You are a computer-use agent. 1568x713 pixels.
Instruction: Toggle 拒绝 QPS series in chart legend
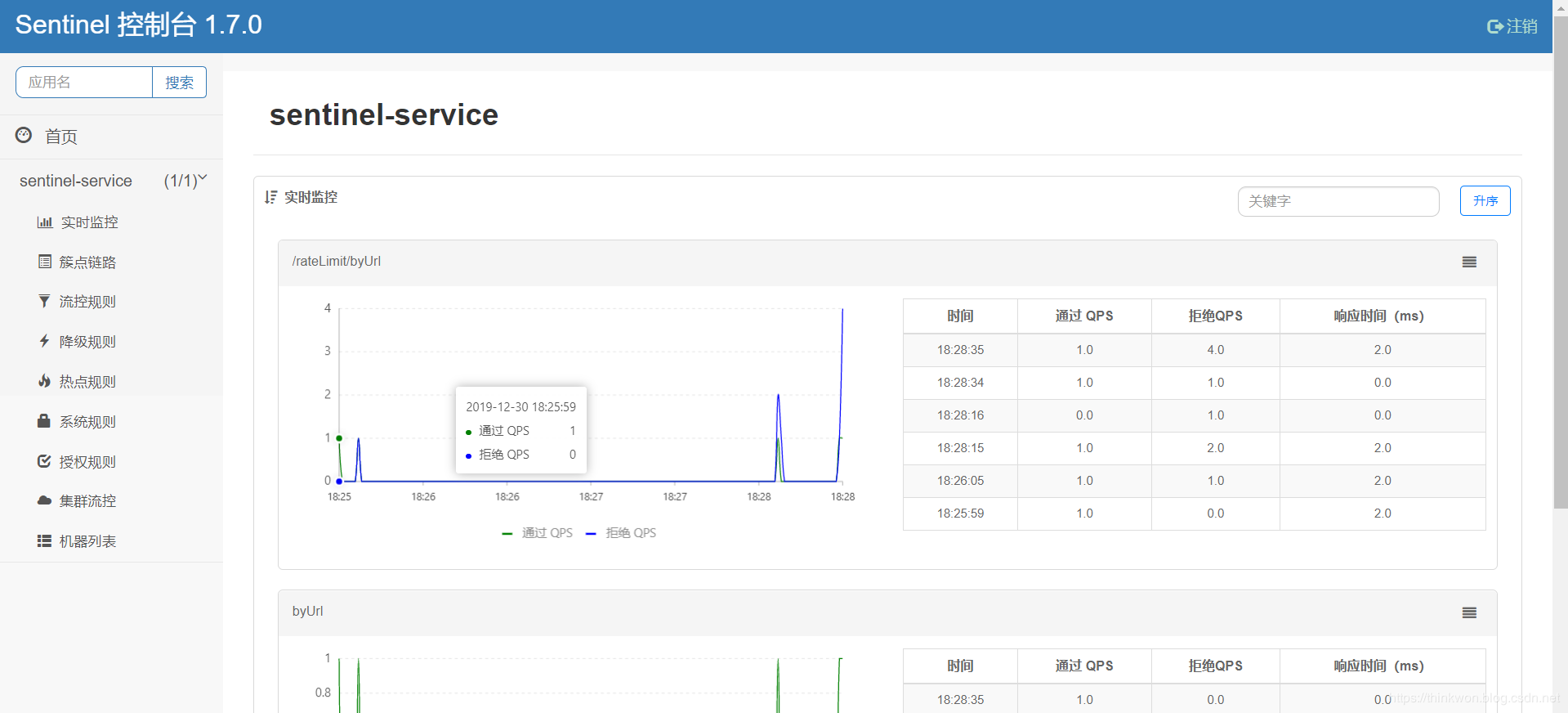coord(621,533)
